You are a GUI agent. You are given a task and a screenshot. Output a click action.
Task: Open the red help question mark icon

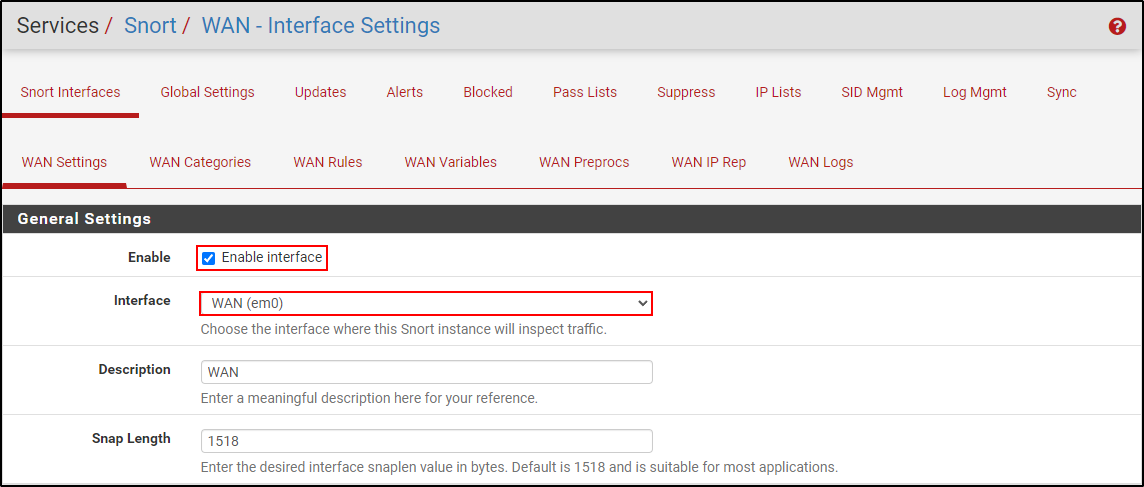[1117, 27]
